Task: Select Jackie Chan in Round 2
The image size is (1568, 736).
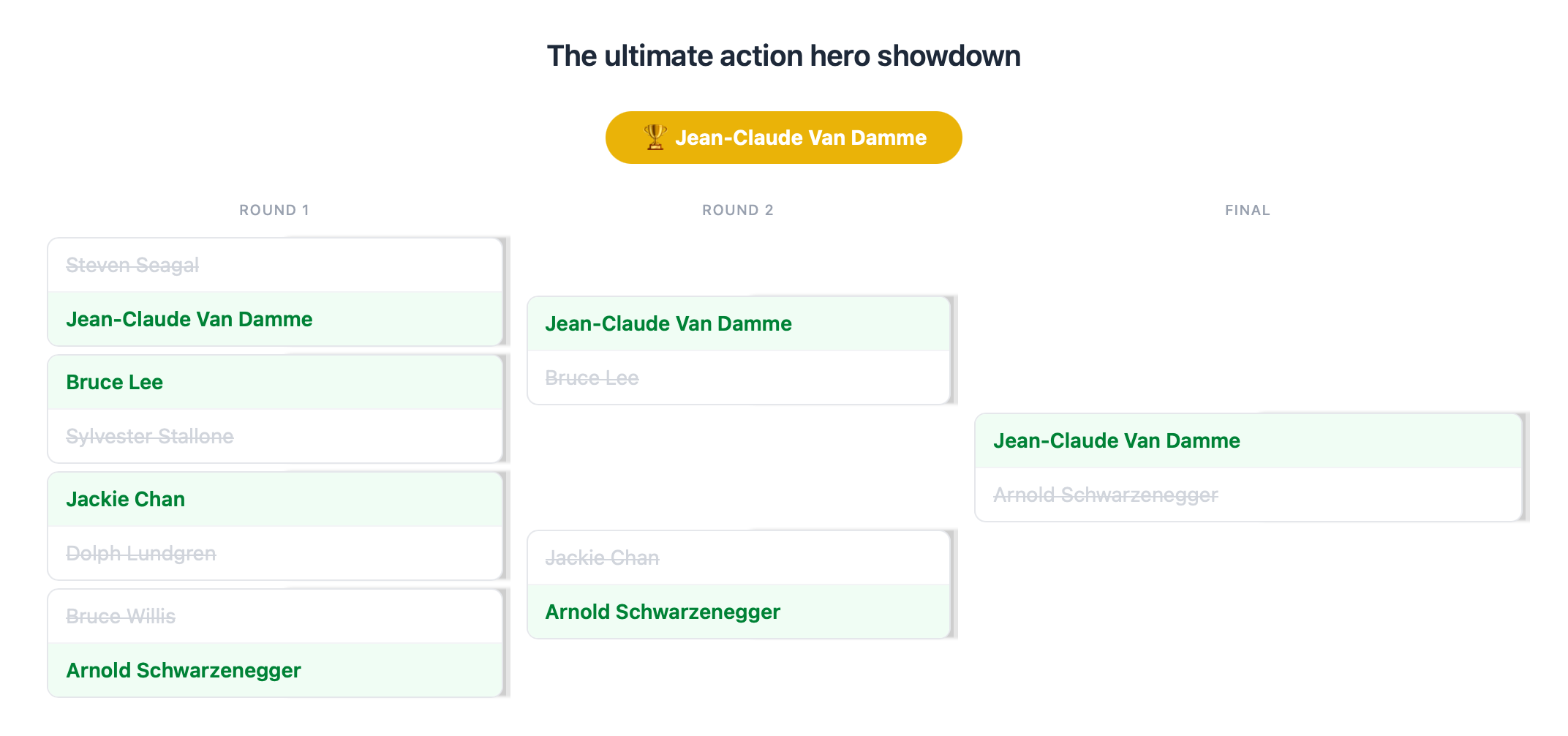Action: pyautogui.click(x=603, y=557)
